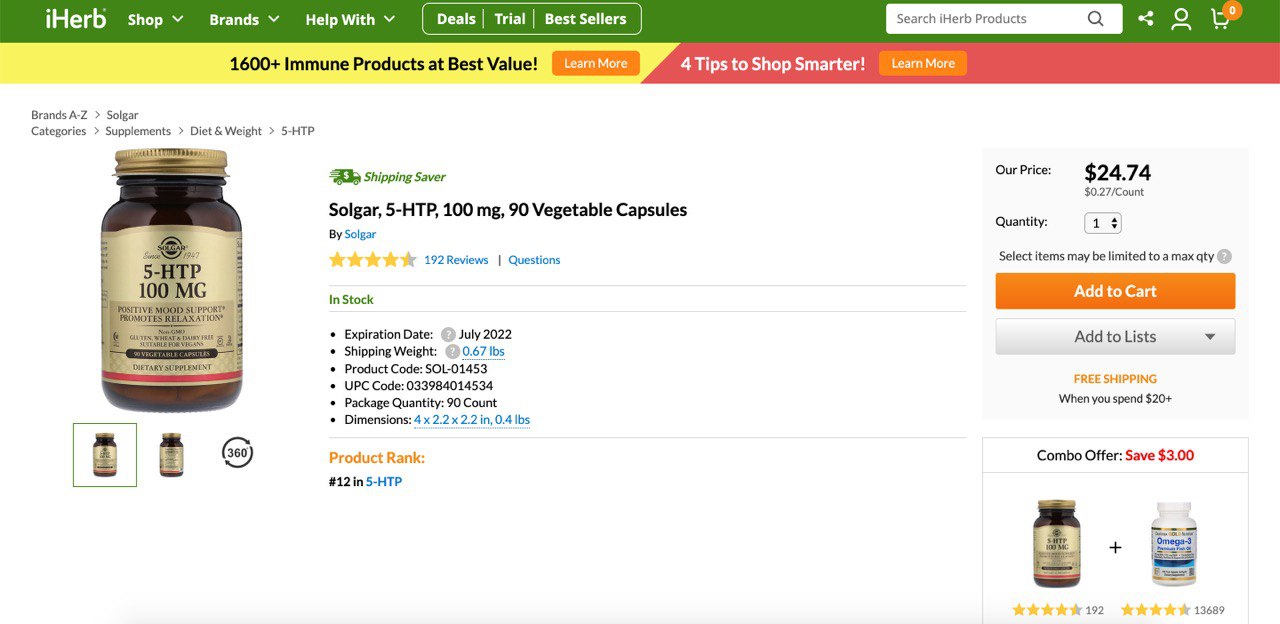Click the share icon in header
The image size is (1280, 624).
[x=1146, y=19]
